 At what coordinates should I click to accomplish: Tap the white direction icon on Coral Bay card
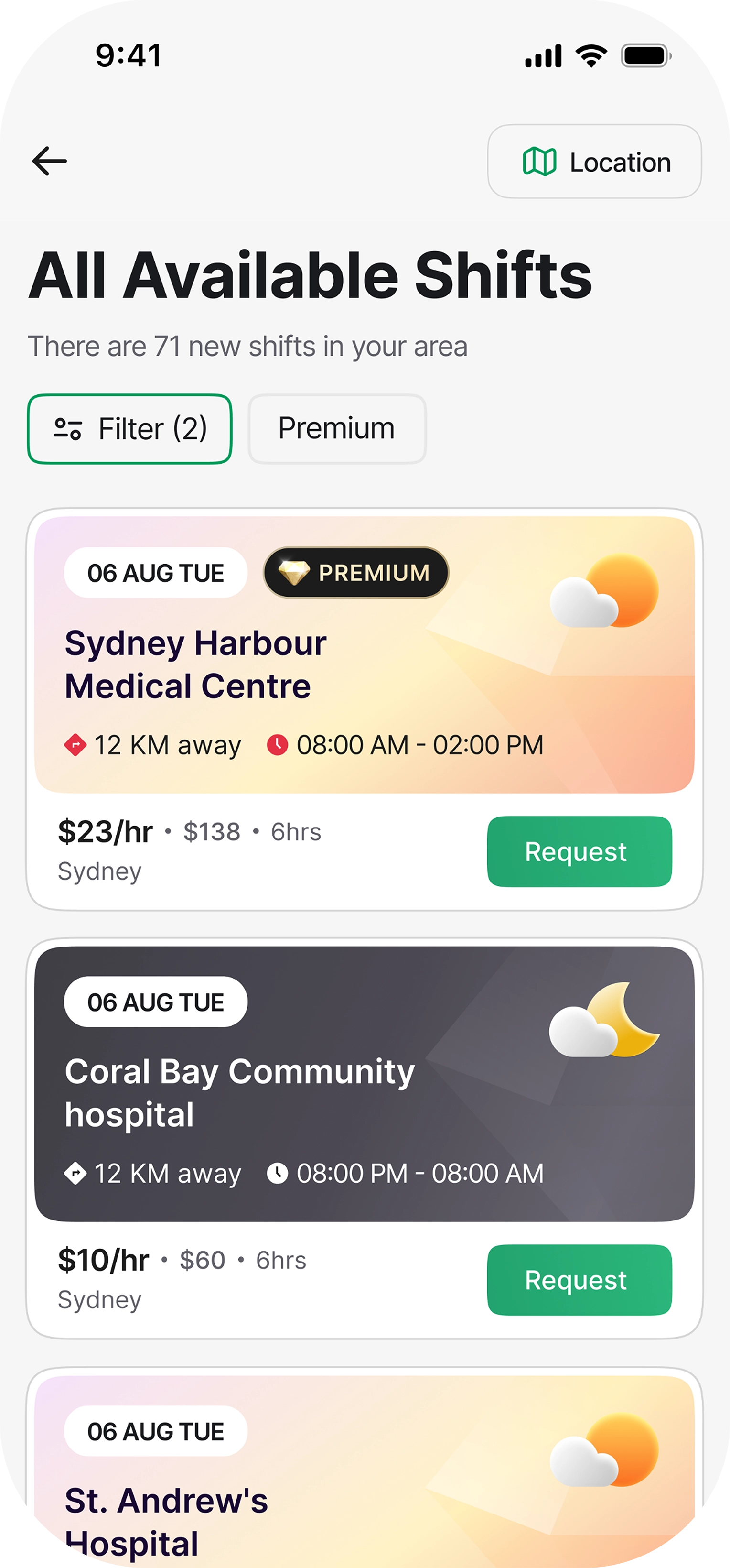75,1174
